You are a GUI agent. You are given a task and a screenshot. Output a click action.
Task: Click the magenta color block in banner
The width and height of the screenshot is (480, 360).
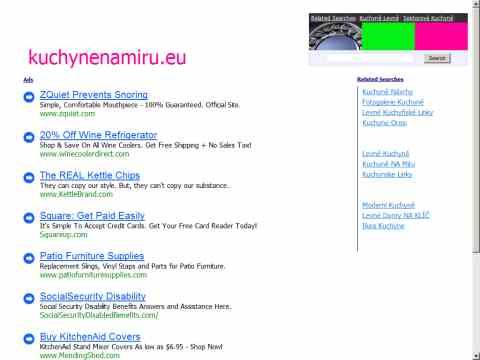pyautogui.click(x=441, y=36)
